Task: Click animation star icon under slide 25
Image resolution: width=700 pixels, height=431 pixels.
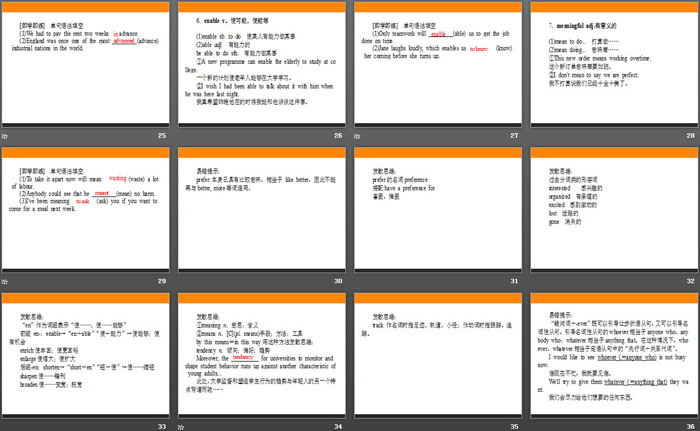Action: (5, 136)
